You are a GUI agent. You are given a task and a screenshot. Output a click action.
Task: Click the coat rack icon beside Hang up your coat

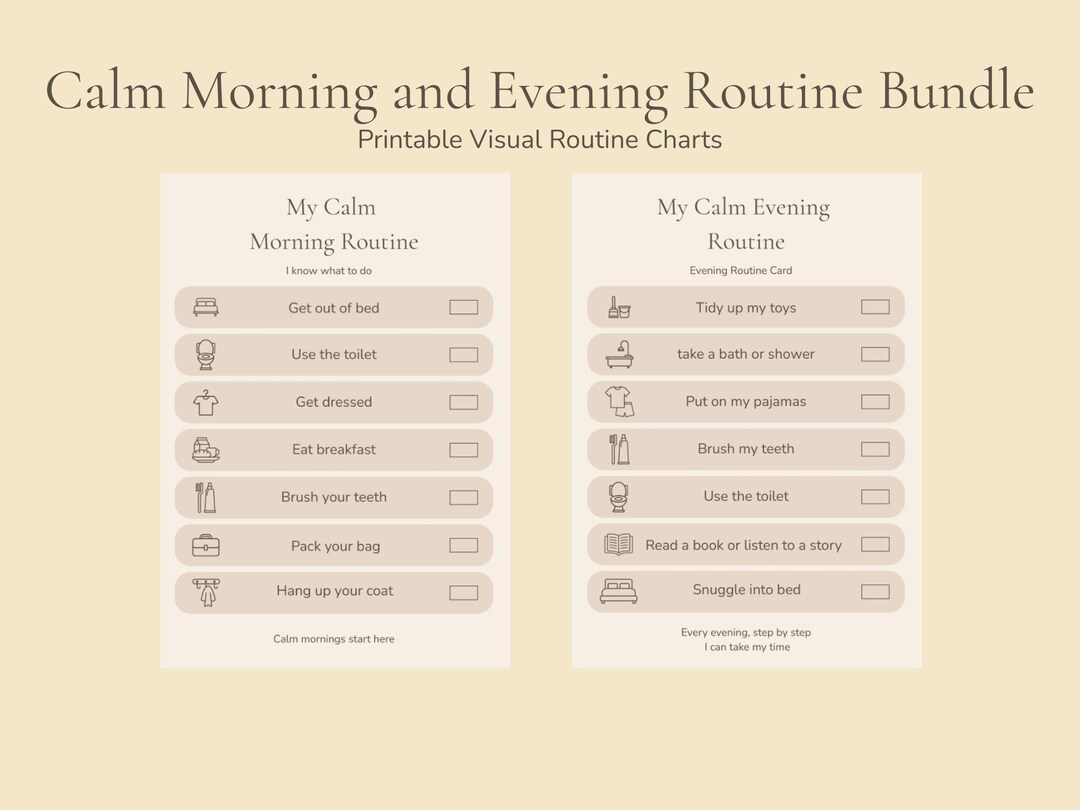point(206,592)
